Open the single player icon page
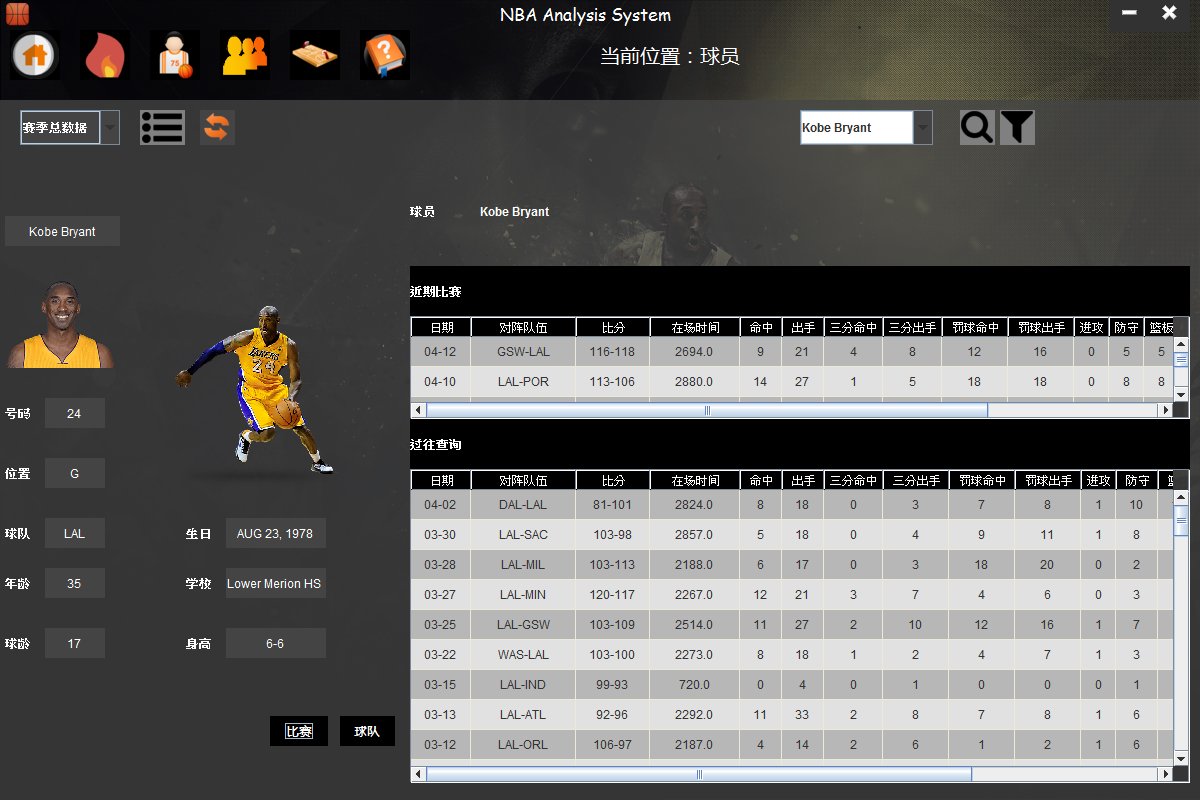This screenshot has height=800, width=1200. coord(174,55)
